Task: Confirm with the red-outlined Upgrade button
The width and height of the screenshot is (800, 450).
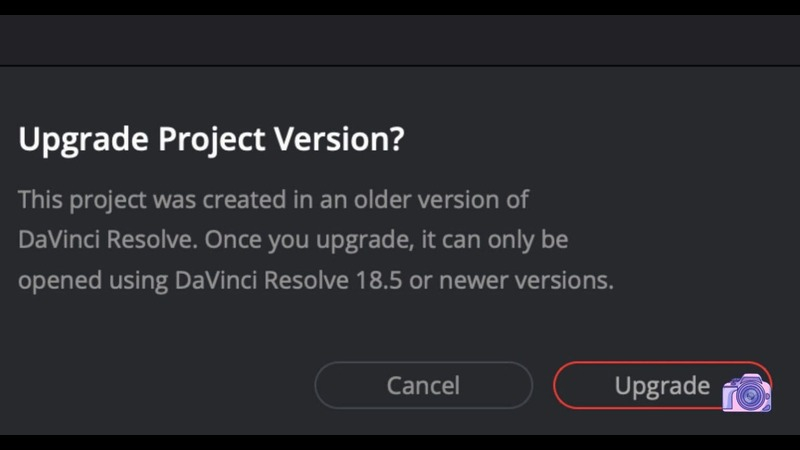Action: tap(662, 385)
